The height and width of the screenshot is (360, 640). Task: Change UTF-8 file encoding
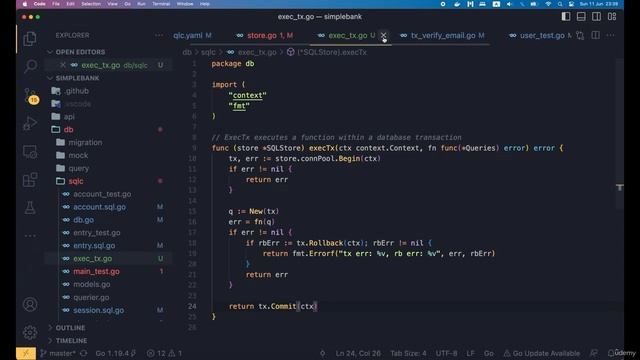click(x=446, y=353)
